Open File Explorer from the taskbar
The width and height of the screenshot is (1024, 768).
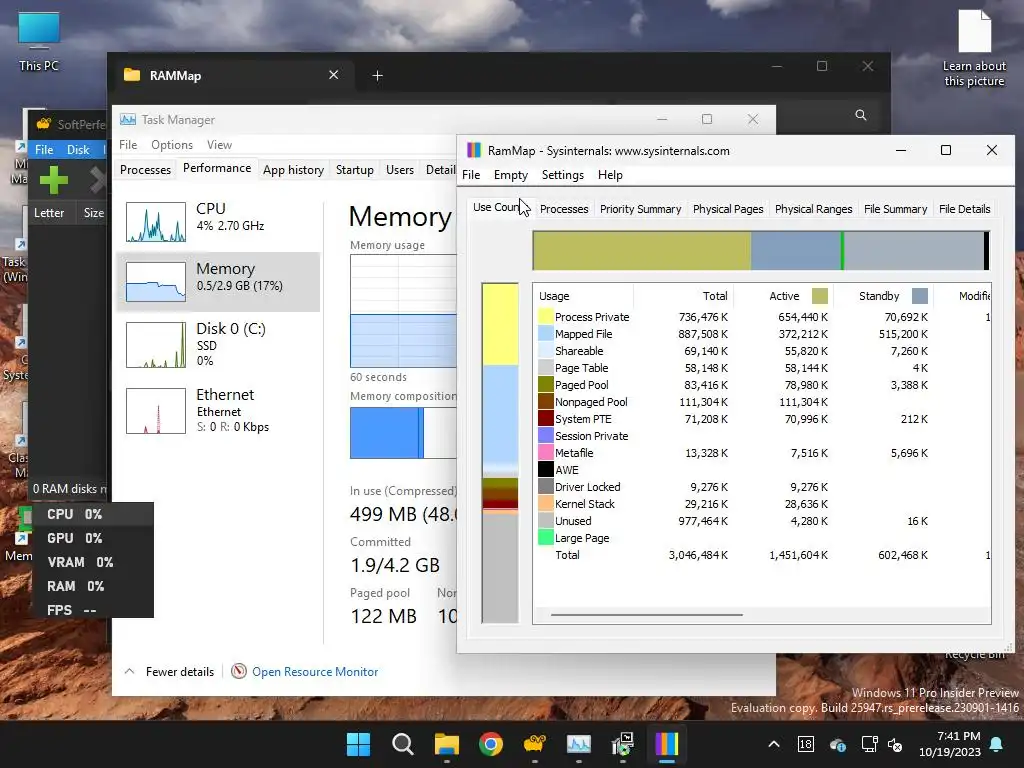pos(447,744)
